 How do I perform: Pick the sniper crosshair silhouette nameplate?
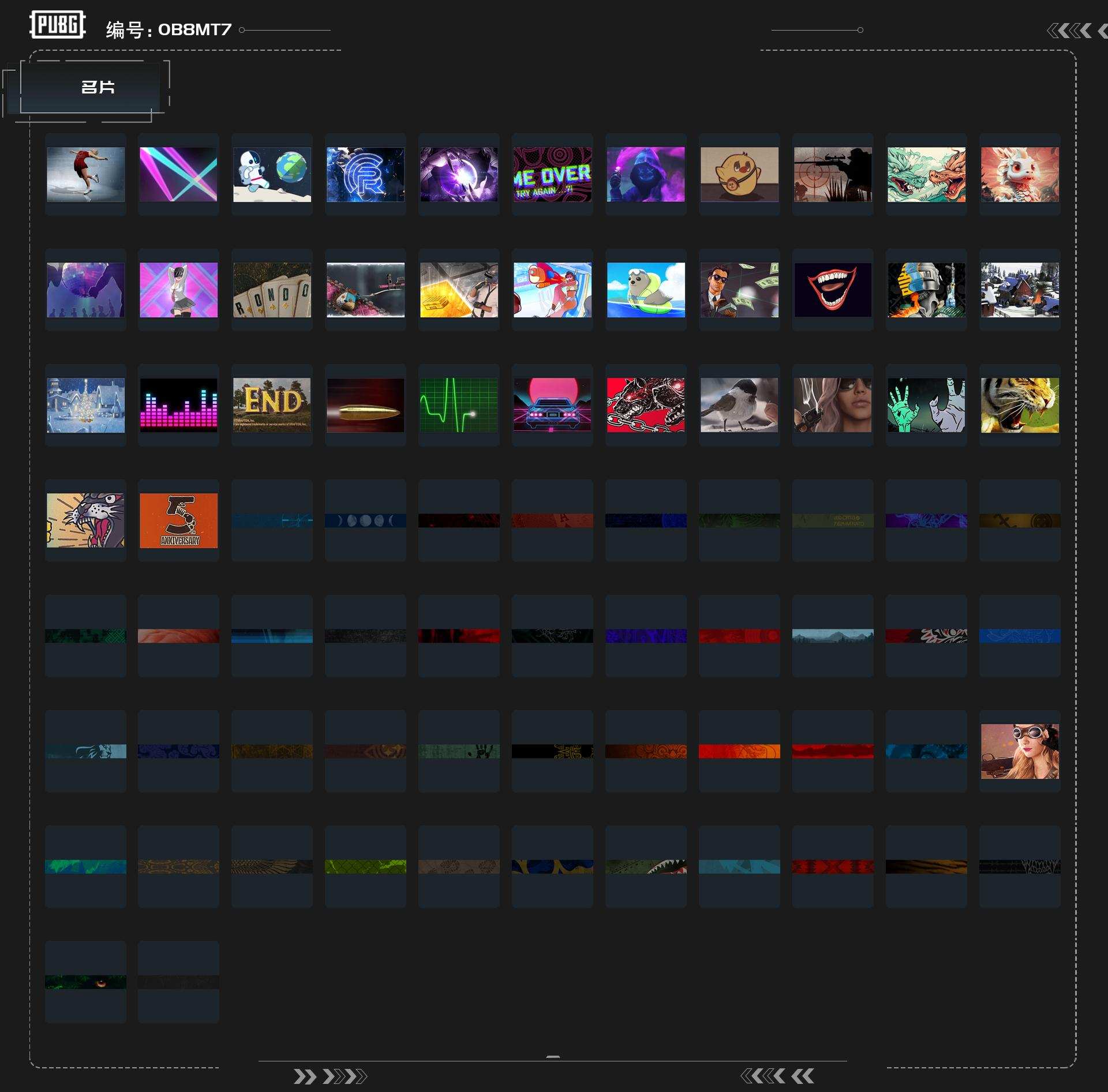click(833, 174)
